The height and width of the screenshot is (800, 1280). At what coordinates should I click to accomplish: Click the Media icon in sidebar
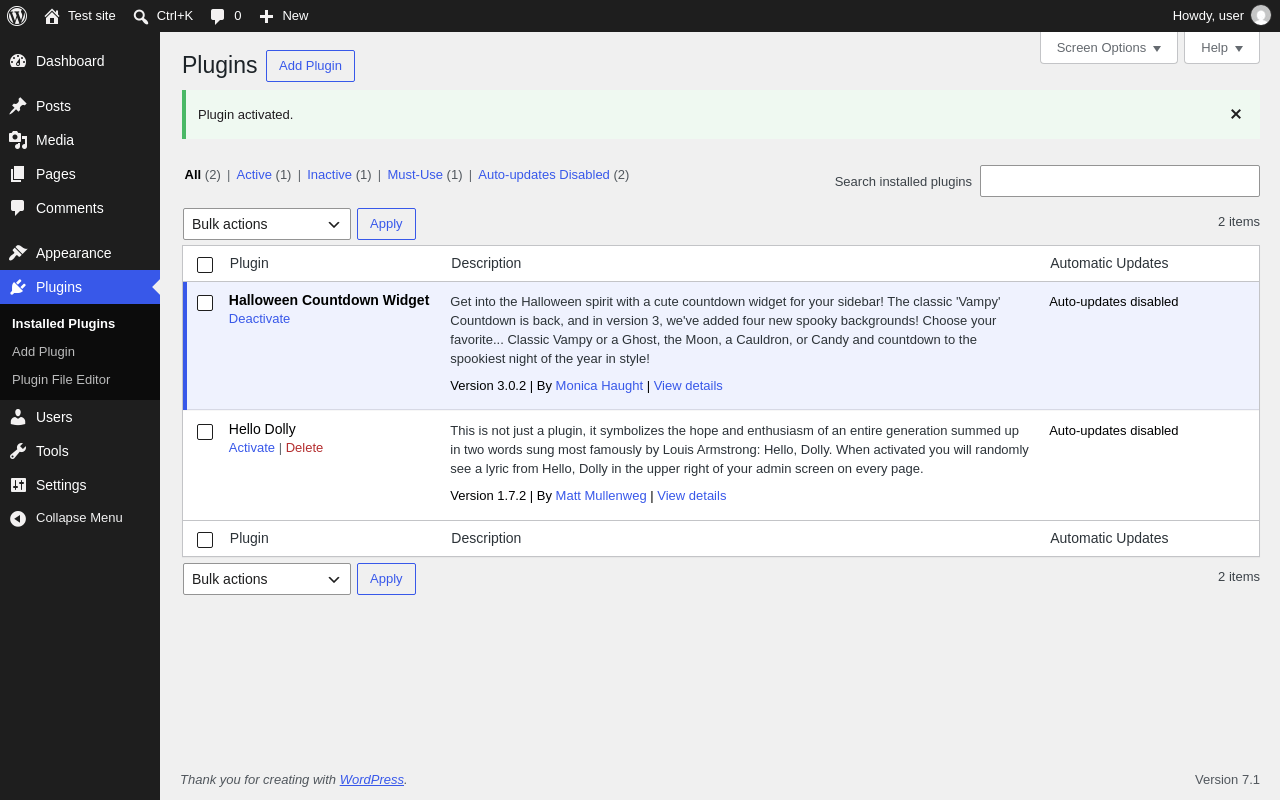[18, 140]
